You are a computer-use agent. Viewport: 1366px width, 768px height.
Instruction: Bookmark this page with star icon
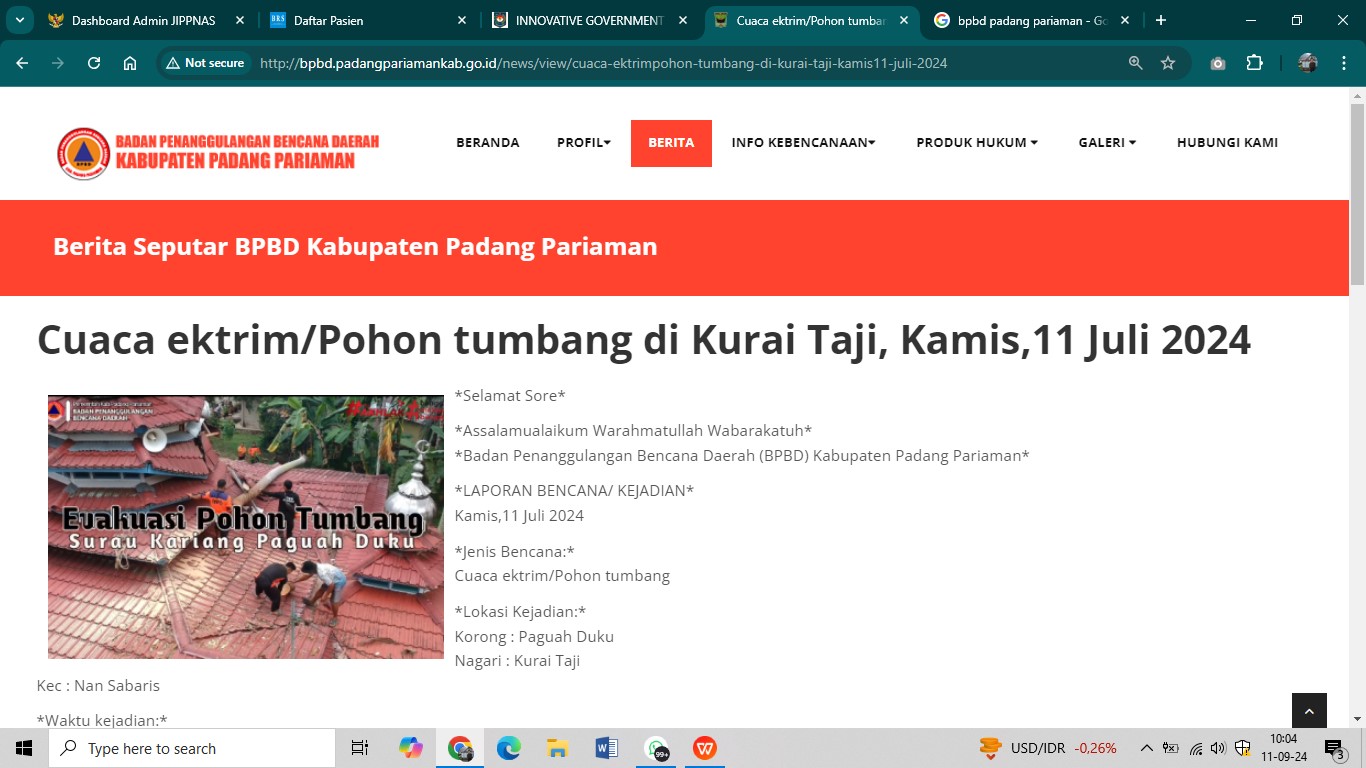1168,63
